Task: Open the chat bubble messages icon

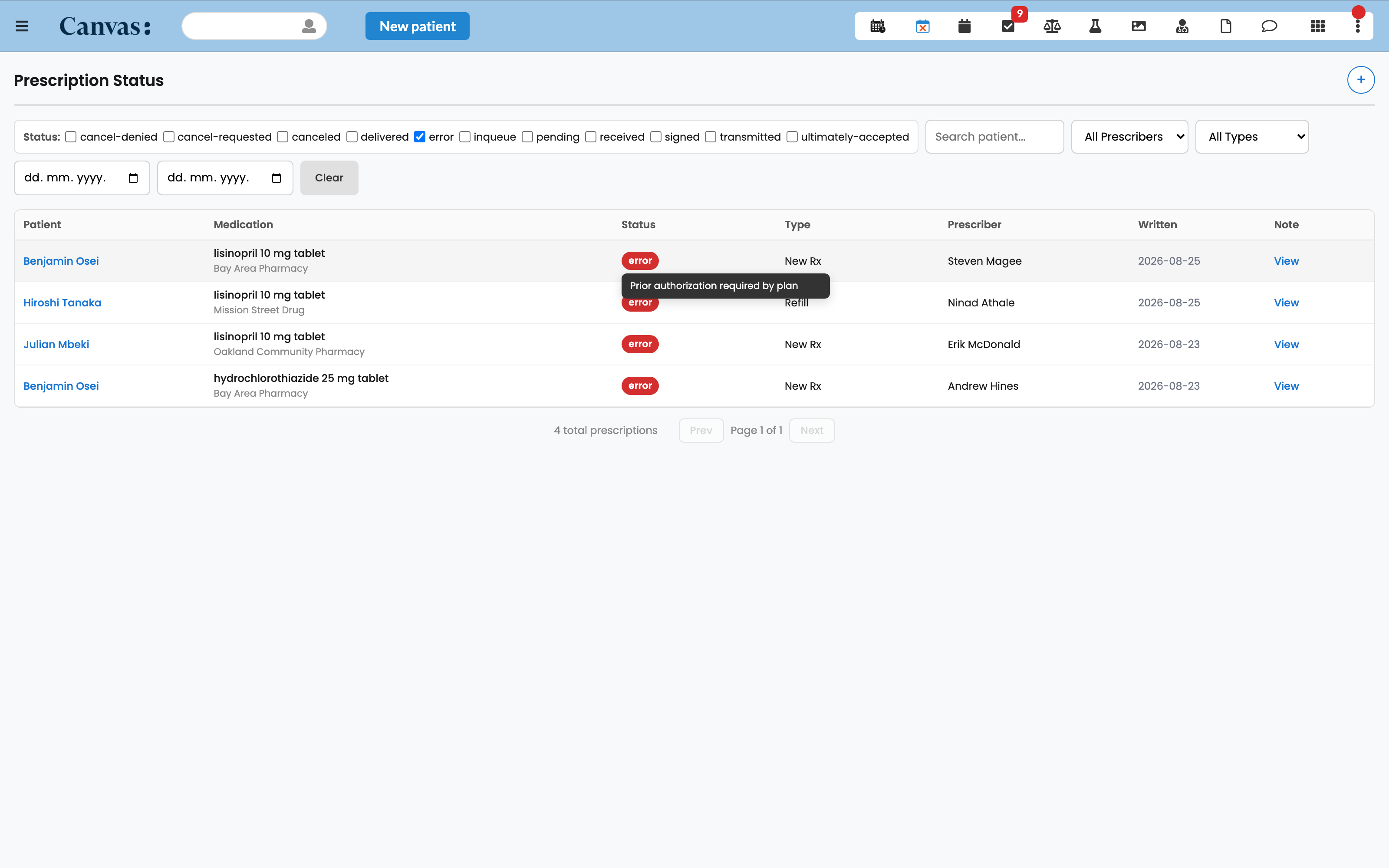Action: [x=1269, y=26]
